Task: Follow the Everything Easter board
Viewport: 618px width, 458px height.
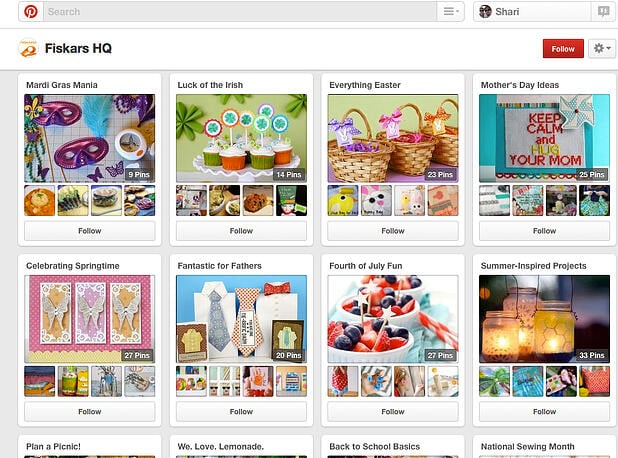Action: tap(393, 231)
